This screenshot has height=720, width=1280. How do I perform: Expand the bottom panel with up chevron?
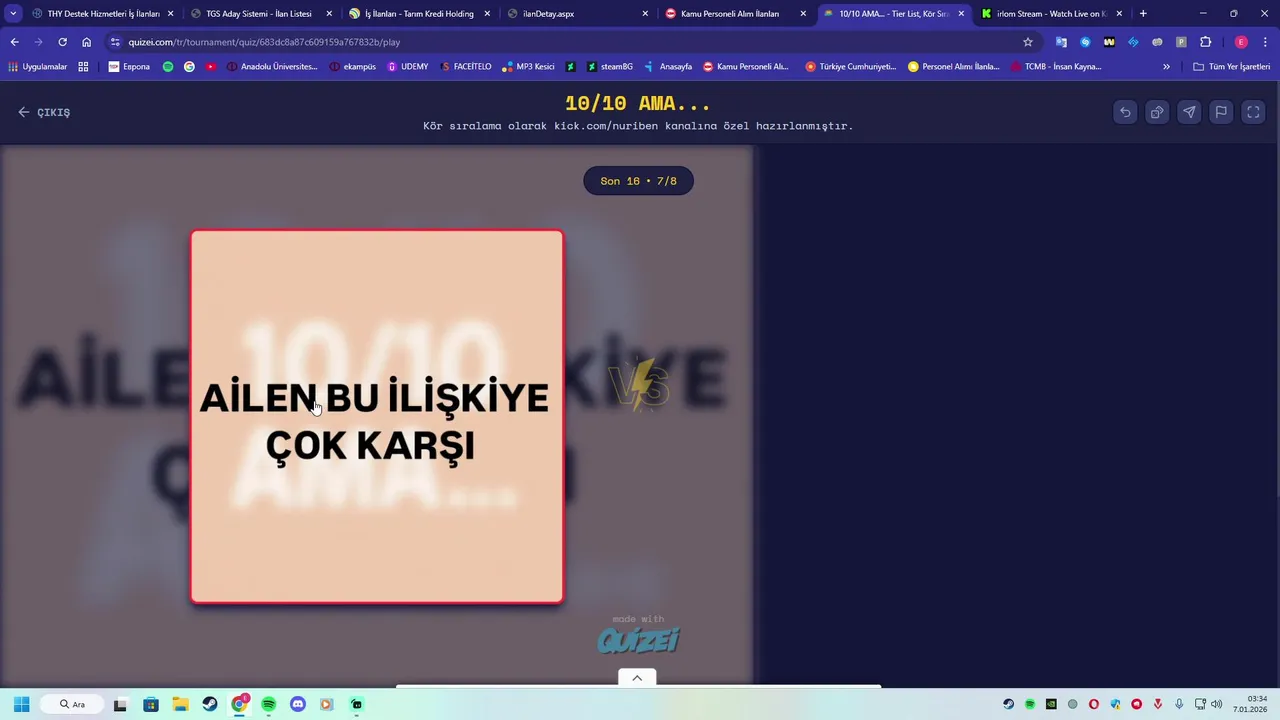[637, 678]
